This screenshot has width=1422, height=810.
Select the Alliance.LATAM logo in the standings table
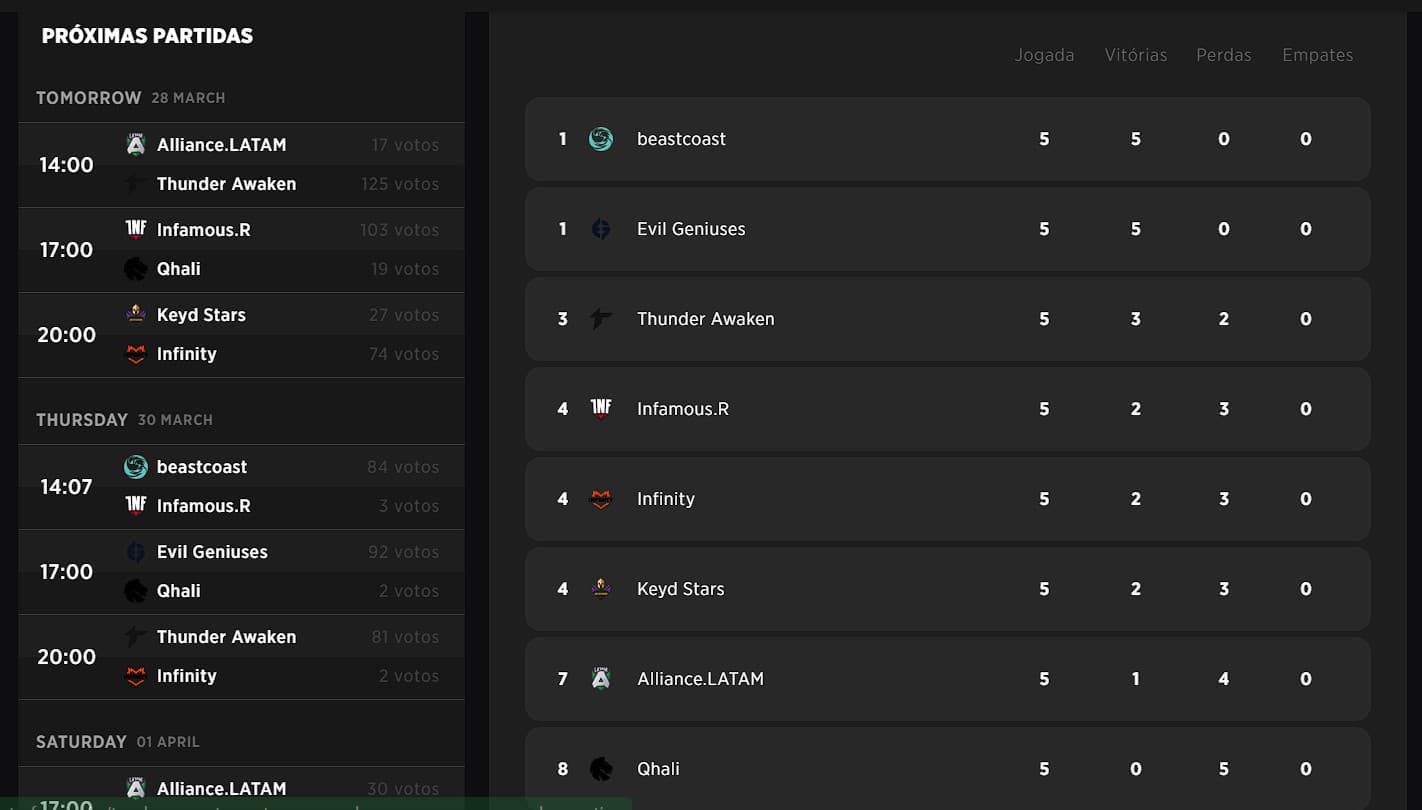600,679
